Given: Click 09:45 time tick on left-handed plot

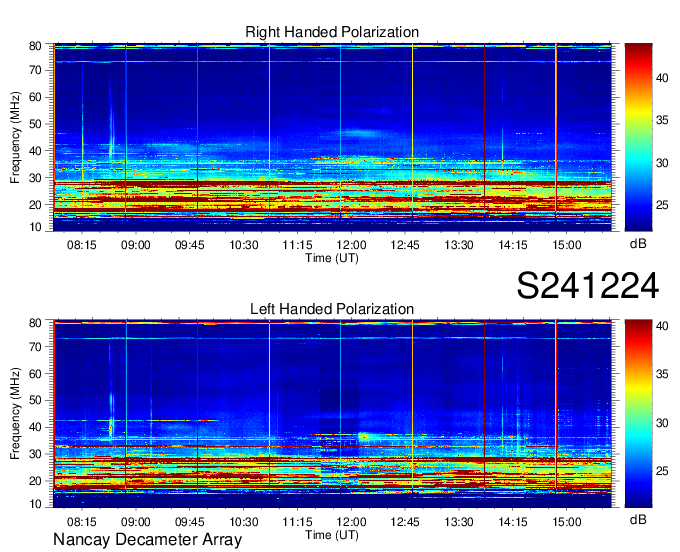Looking at the screenshot, I should pyautogui.click(x=190, y=522).
